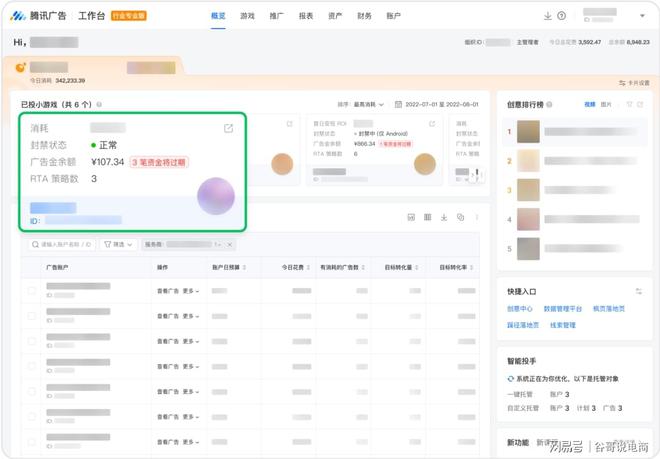This screenshot has height=459, width=660.
Task: Switch to the 报表 tab
Action: pos(306,16)
